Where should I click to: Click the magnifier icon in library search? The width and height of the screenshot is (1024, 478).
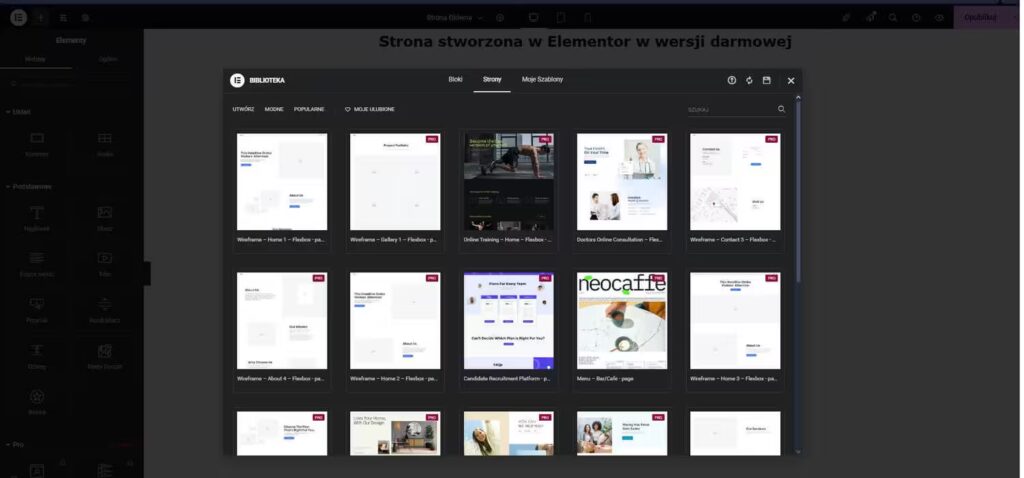point(781,109)
